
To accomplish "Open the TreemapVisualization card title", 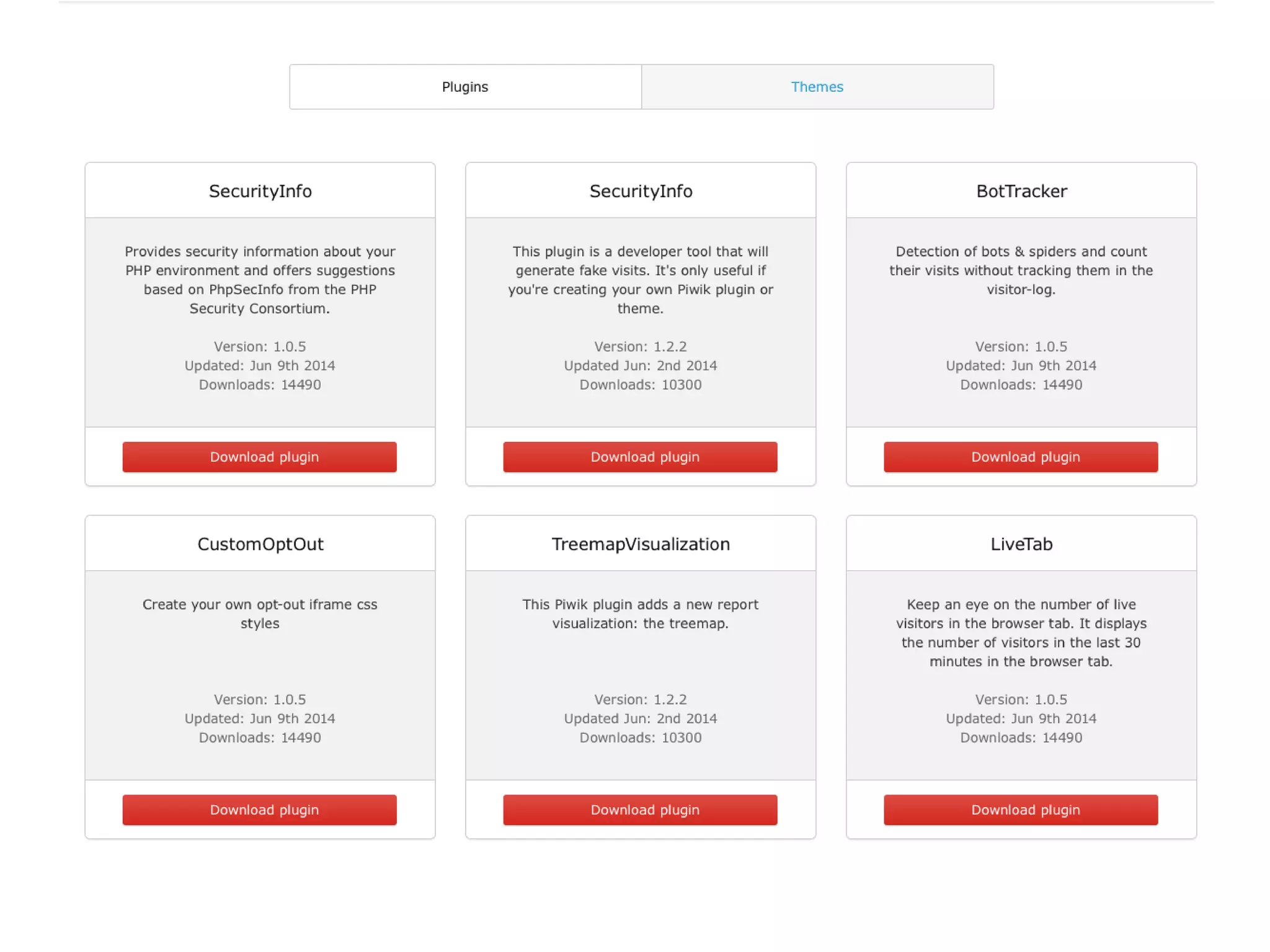I will pos(641,544).
